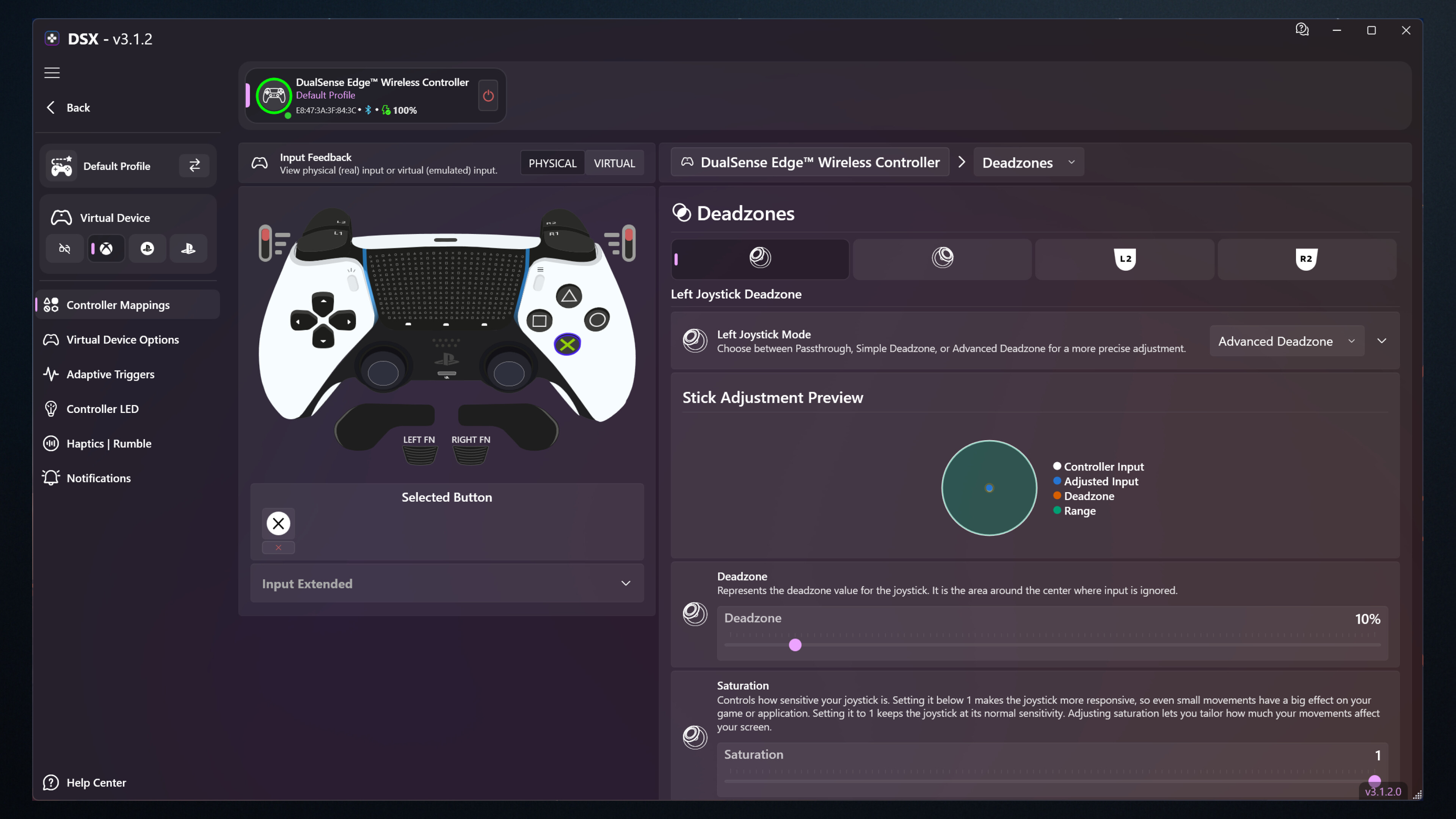Toggle the L2 trigger deadzone section
The width and height of the screenshot is (1456, 819).
point(1124,258)
